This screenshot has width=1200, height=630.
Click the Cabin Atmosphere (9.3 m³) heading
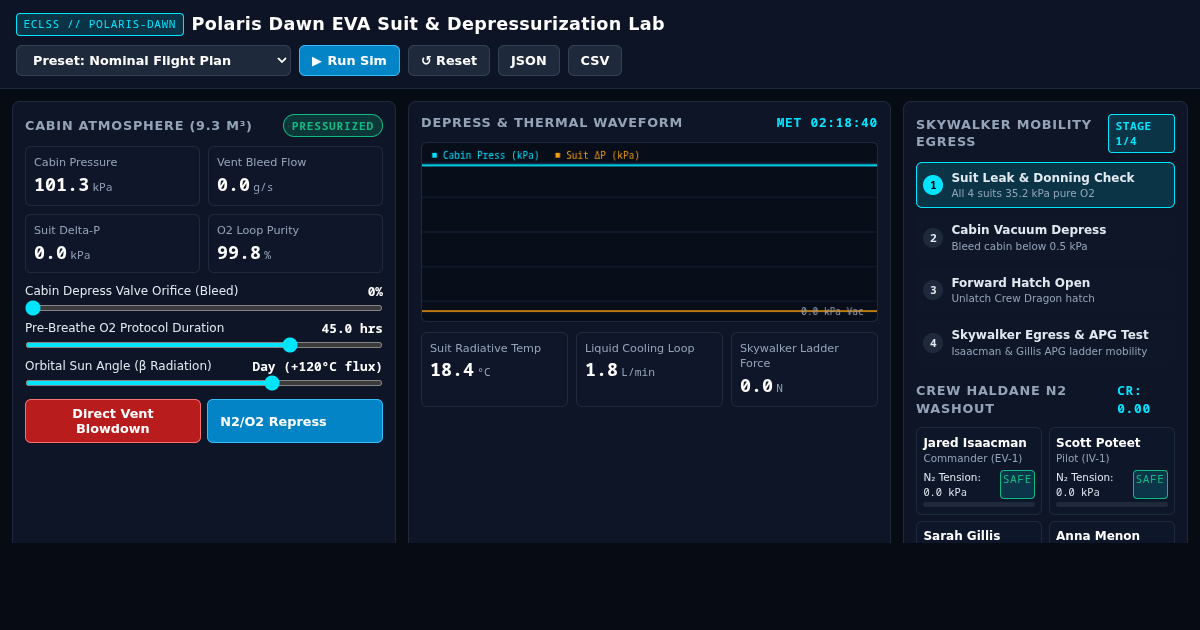tap(139, 126)
